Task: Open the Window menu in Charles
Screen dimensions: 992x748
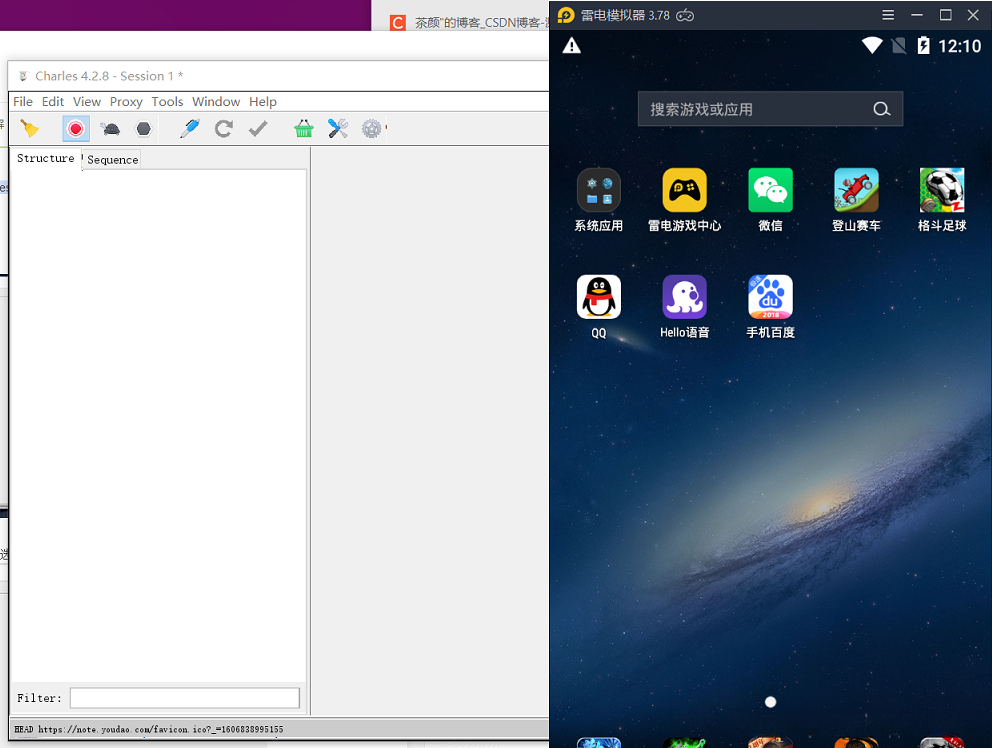Action: (x=216, y=102)
